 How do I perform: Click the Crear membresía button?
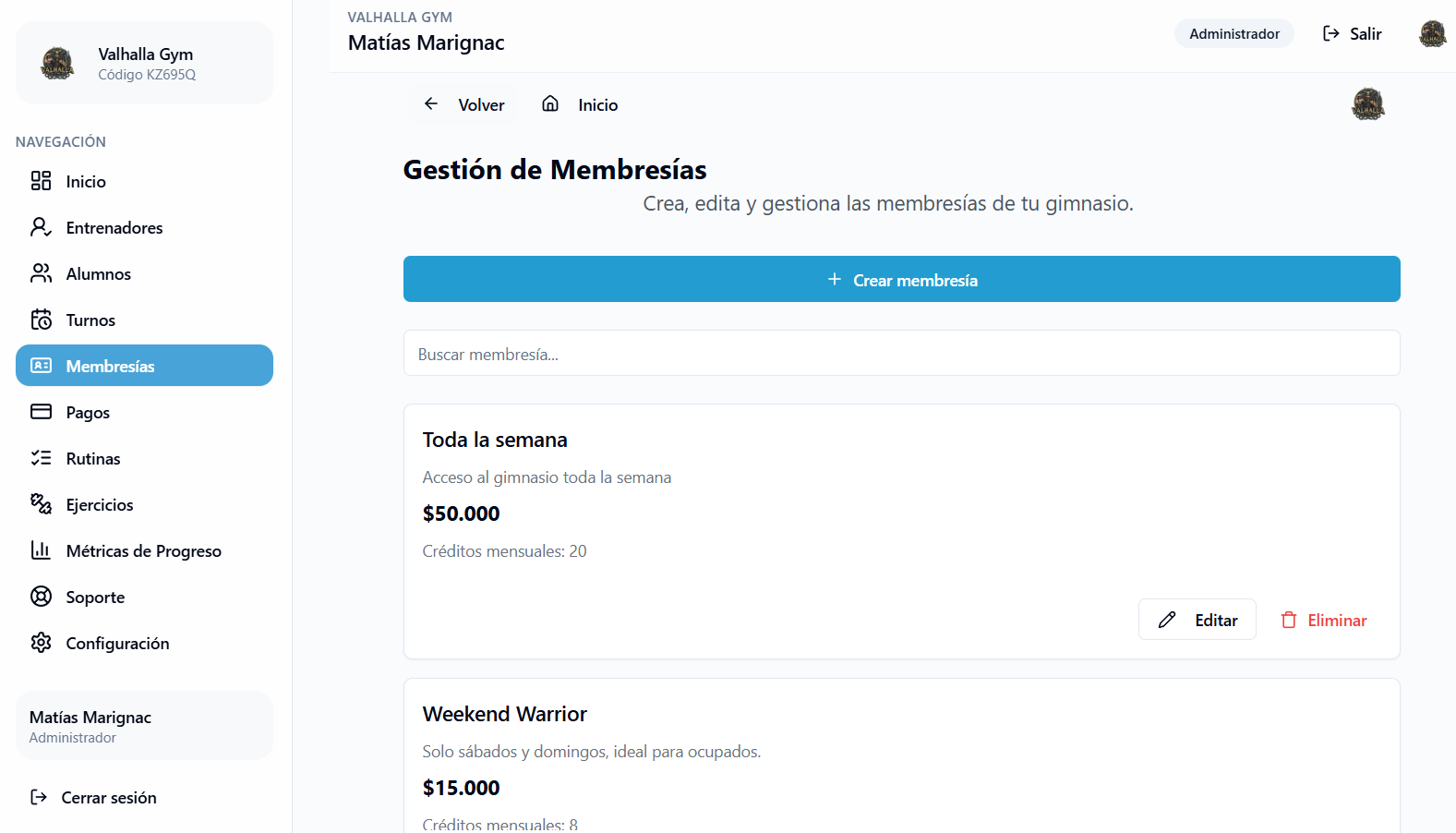click(x=901, y=279)
